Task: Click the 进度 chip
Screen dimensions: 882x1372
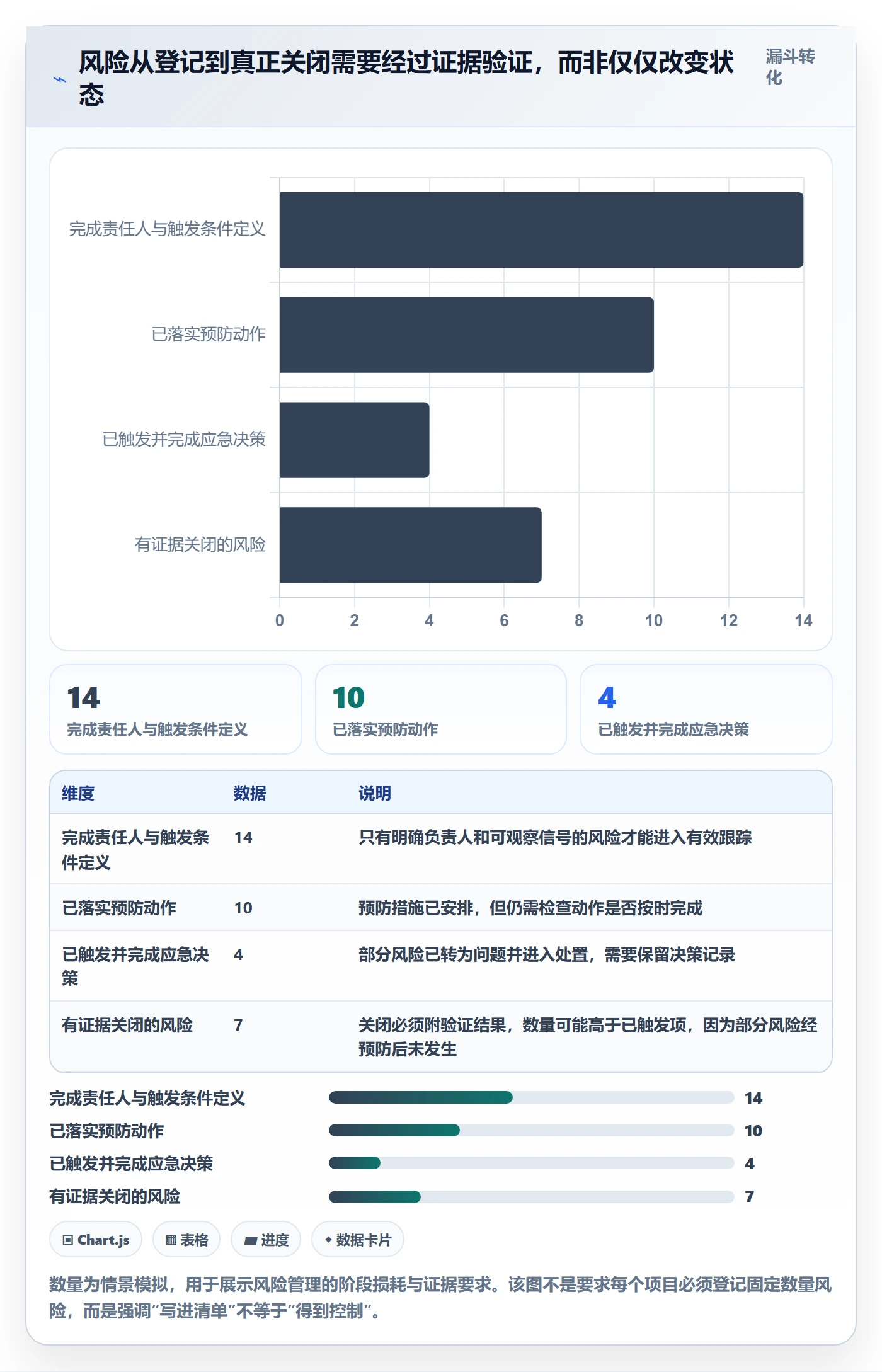Action: (266, 1240)
